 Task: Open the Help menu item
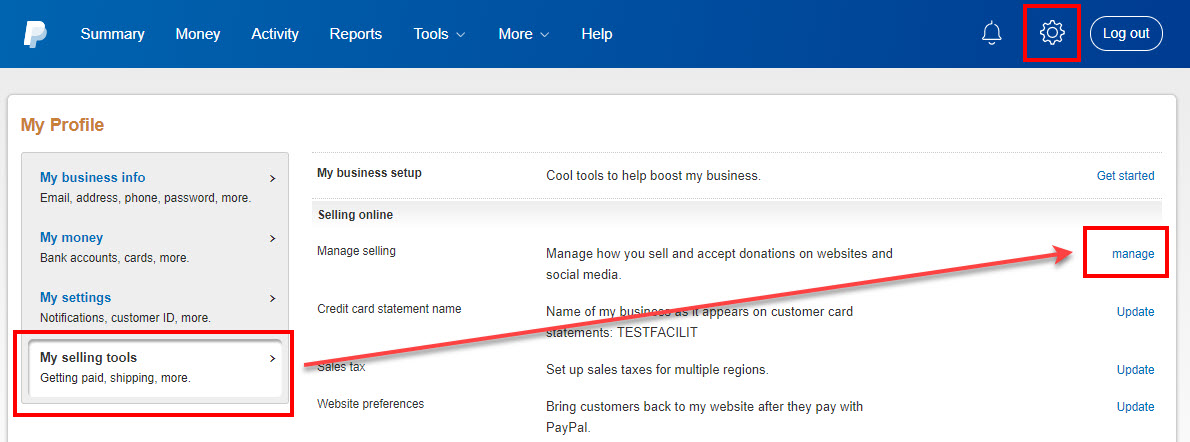coord(596,34)
